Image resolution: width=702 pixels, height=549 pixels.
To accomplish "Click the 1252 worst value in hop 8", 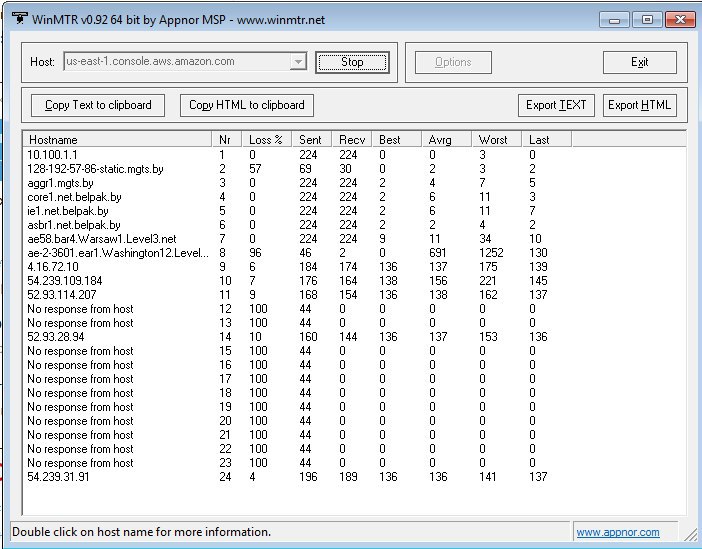I will pyautogui.click(x=491, y=253).
